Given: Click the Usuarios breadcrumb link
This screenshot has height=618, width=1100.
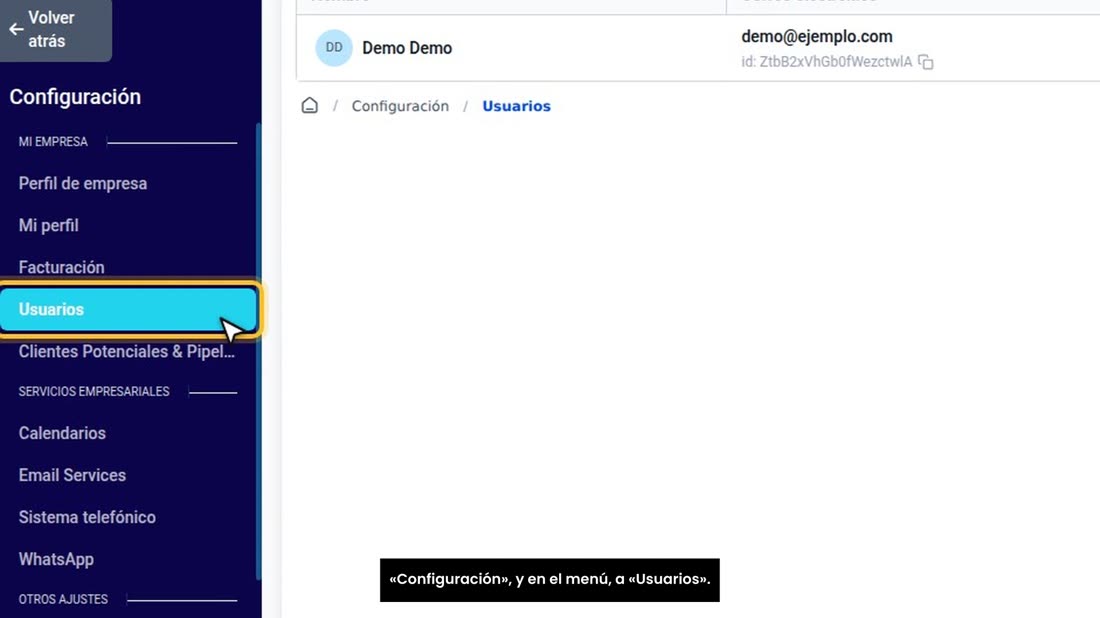Looking at the screenshot, I should coord(516,107).
